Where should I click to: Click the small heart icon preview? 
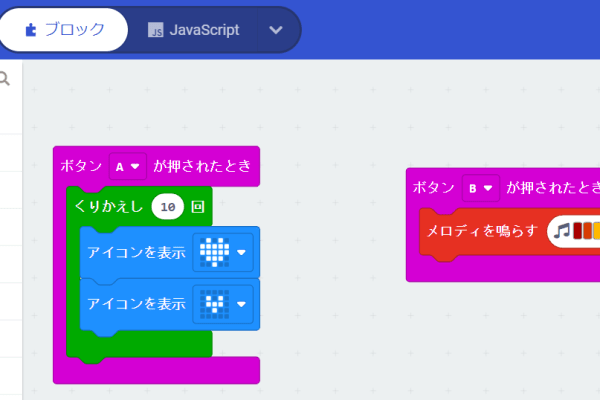(213, 304)
